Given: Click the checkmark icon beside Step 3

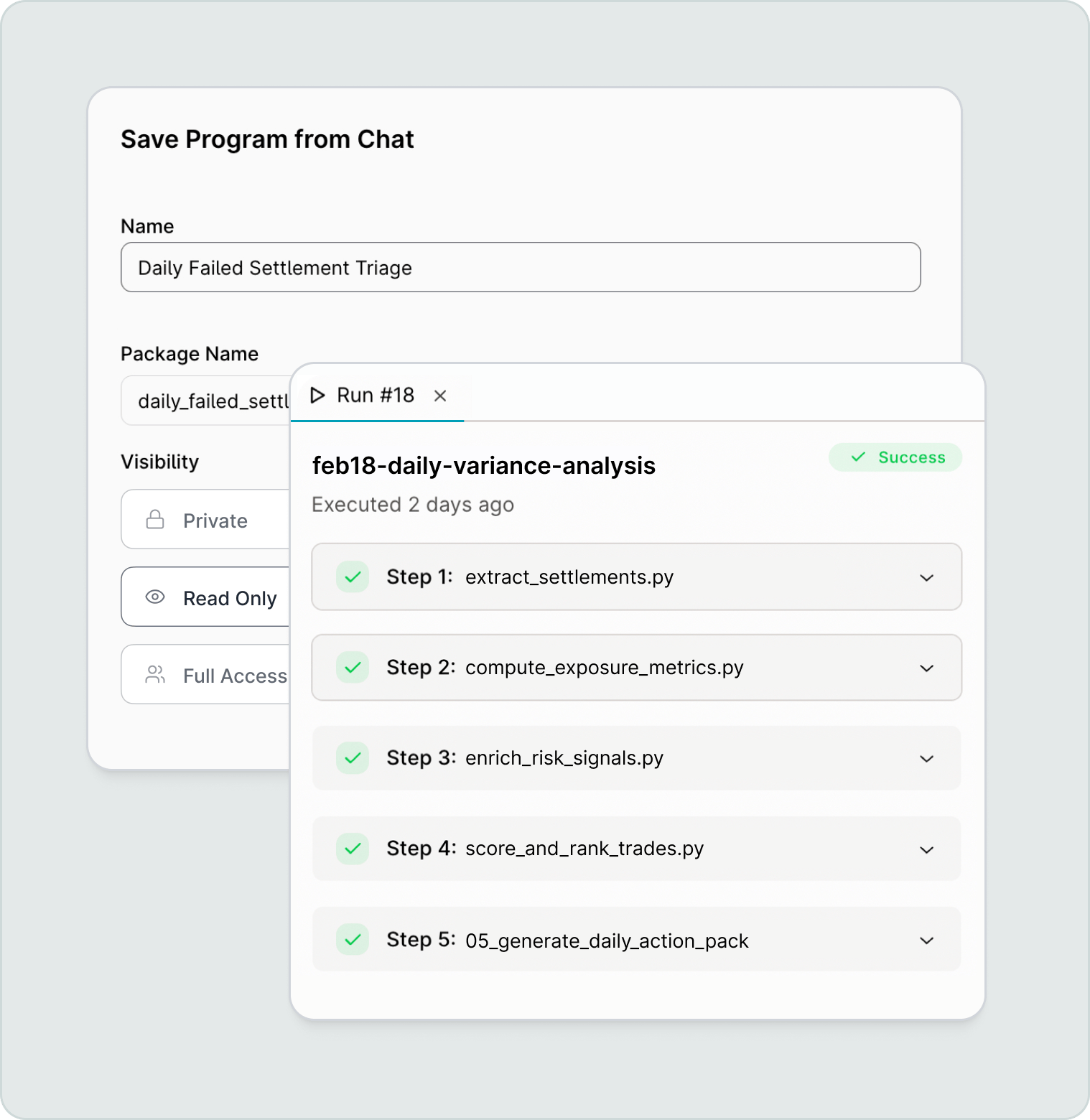Looking at the screenshot, I should [x=352, y=758].
